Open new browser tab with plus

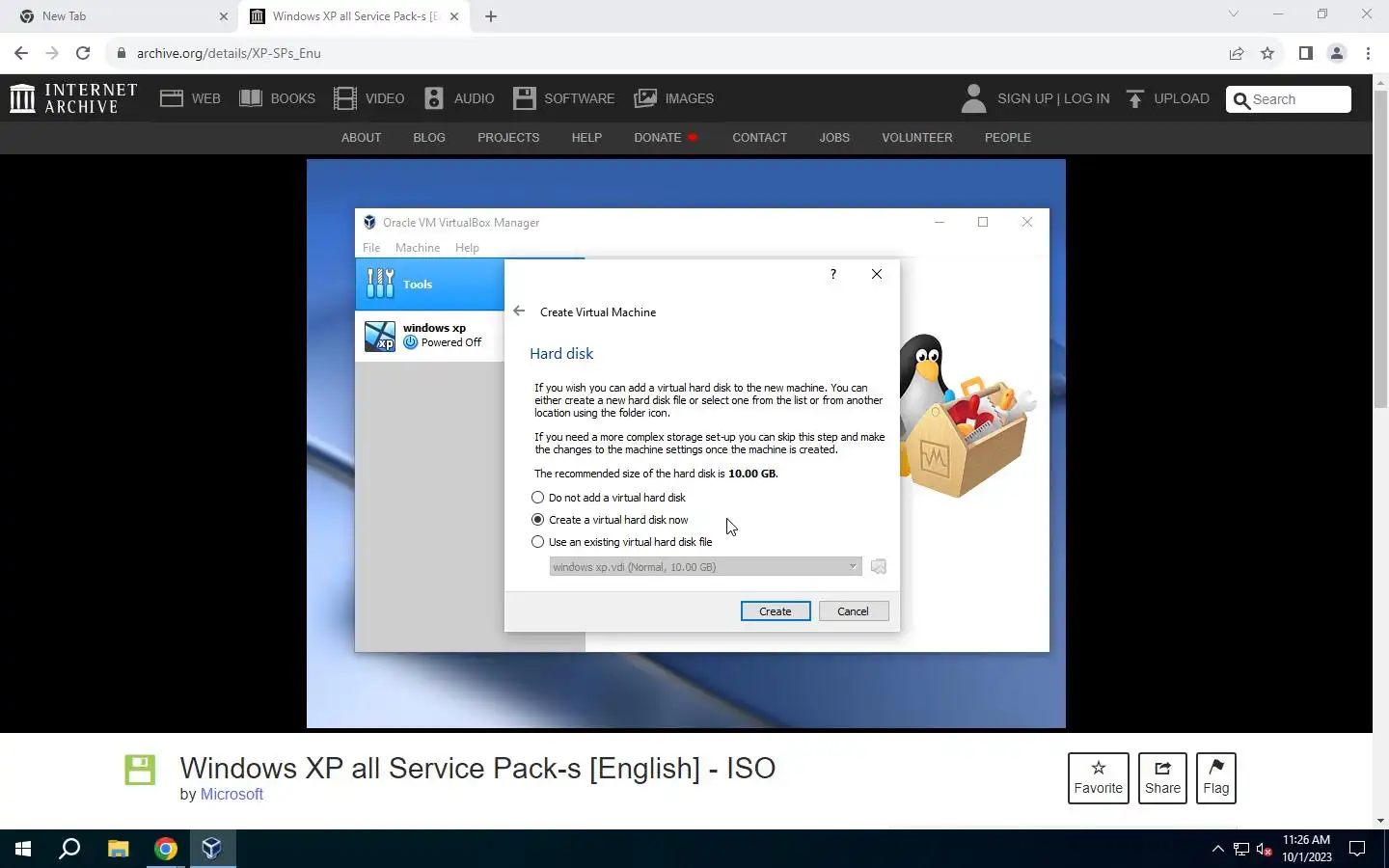point(491,16)
